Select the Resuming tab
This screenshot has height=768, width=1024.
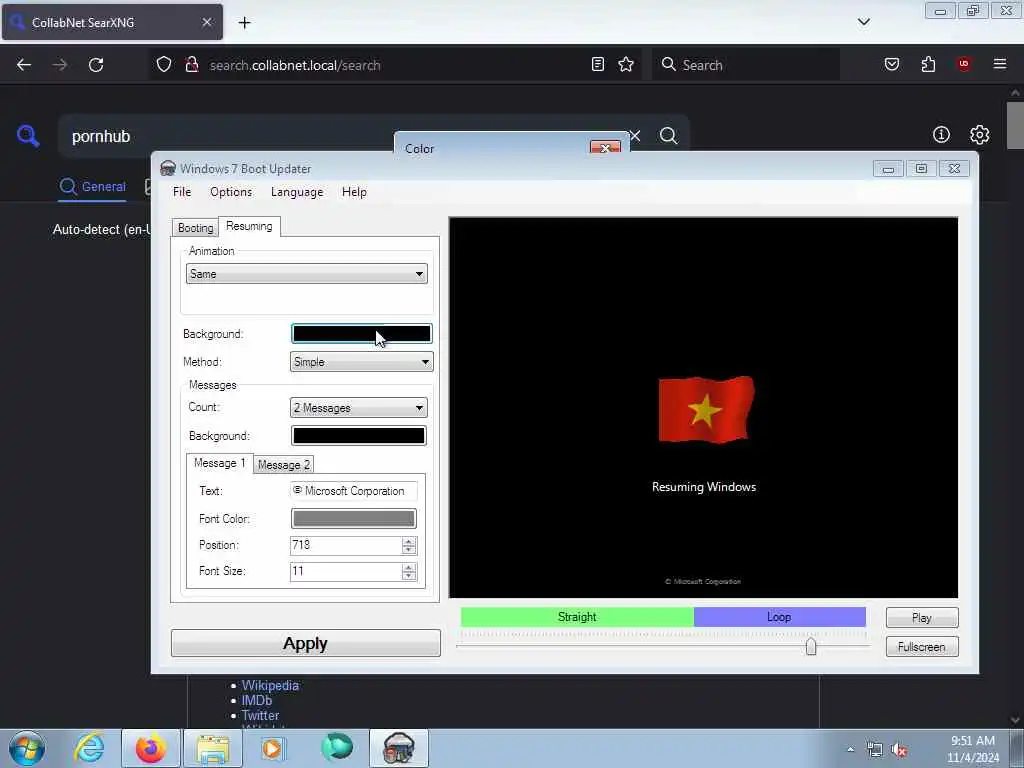tap(249, 226)
